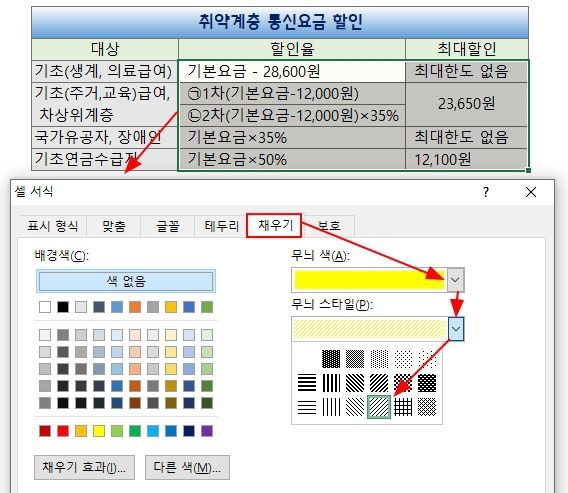Go to the 보호 tab
The image size is (568, 493).
click(329, 226)
